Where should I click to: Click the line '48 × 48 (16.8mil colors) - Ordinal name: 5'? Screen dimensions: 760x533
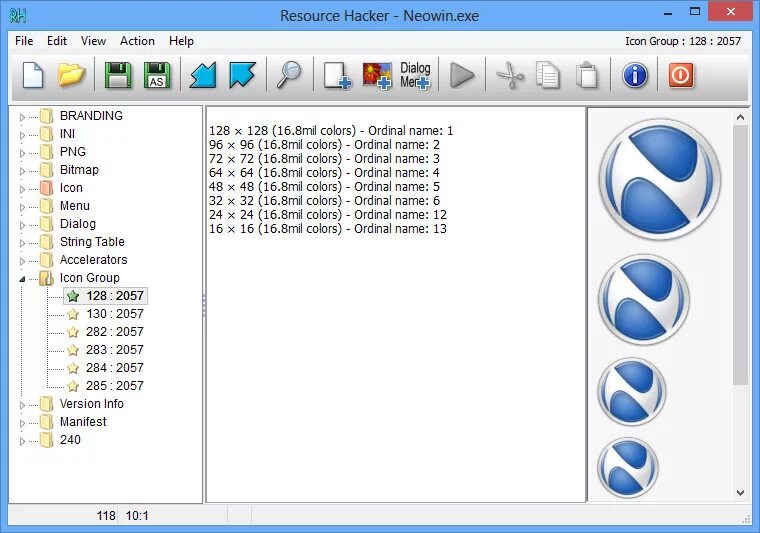coord(324,187)
